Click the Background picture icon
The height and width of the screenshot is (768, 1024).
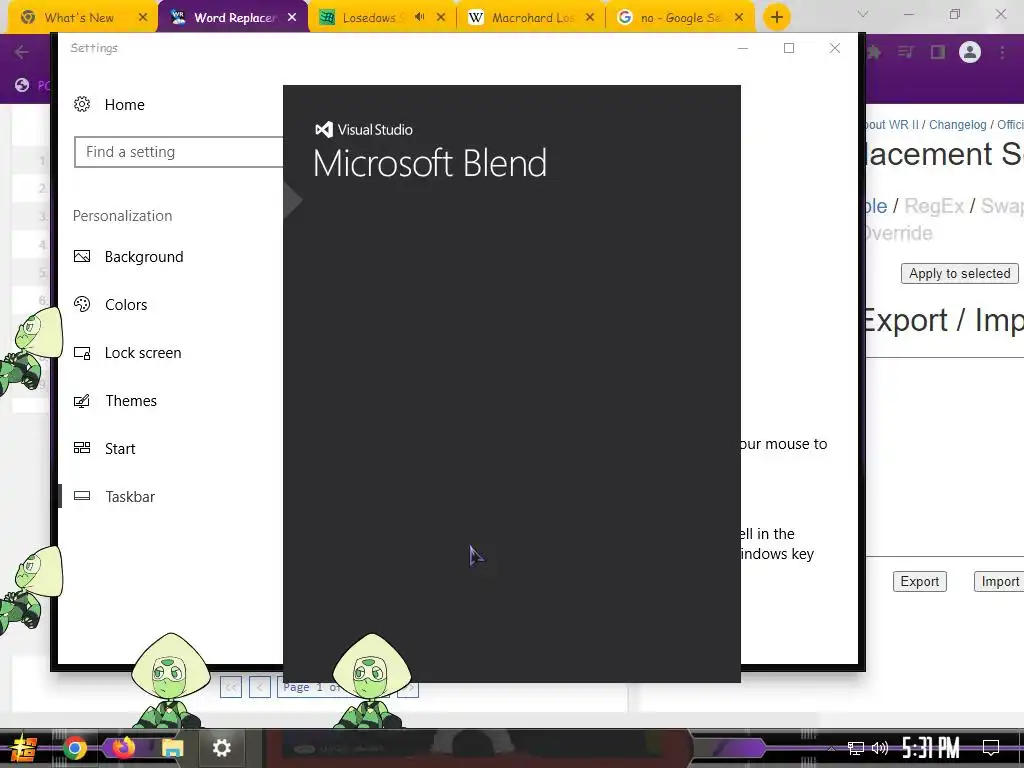pyautogui.click(x=82, y=257)
